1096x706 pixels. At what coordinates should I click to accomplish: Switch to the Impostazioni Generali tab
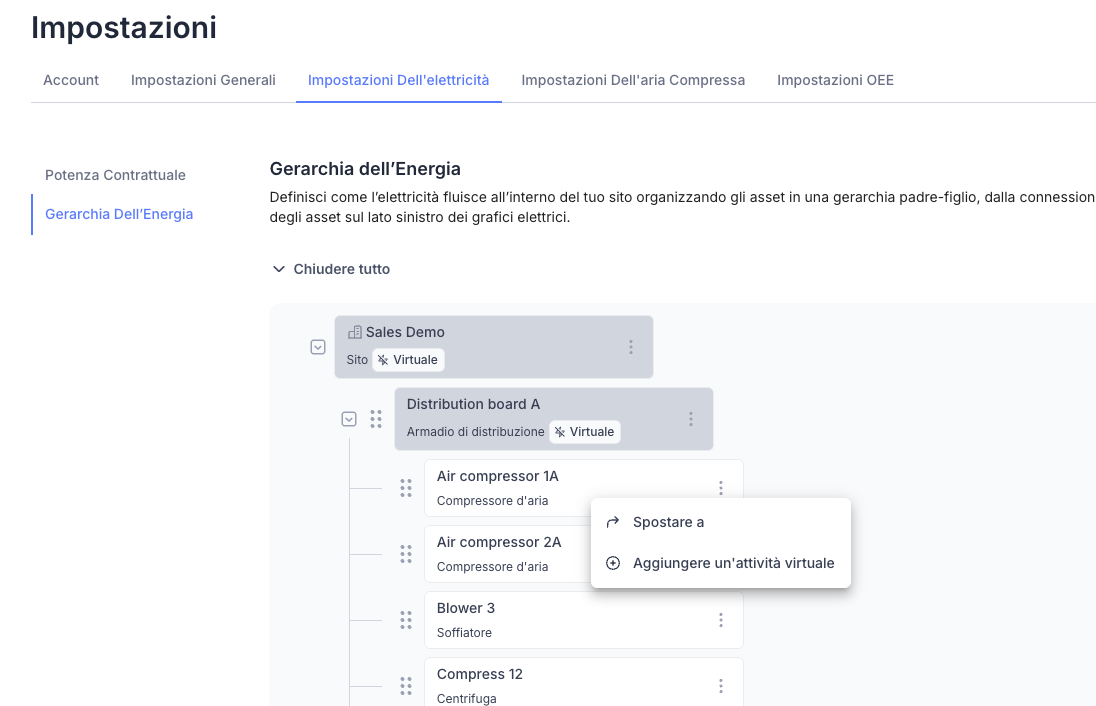point(203,80)
